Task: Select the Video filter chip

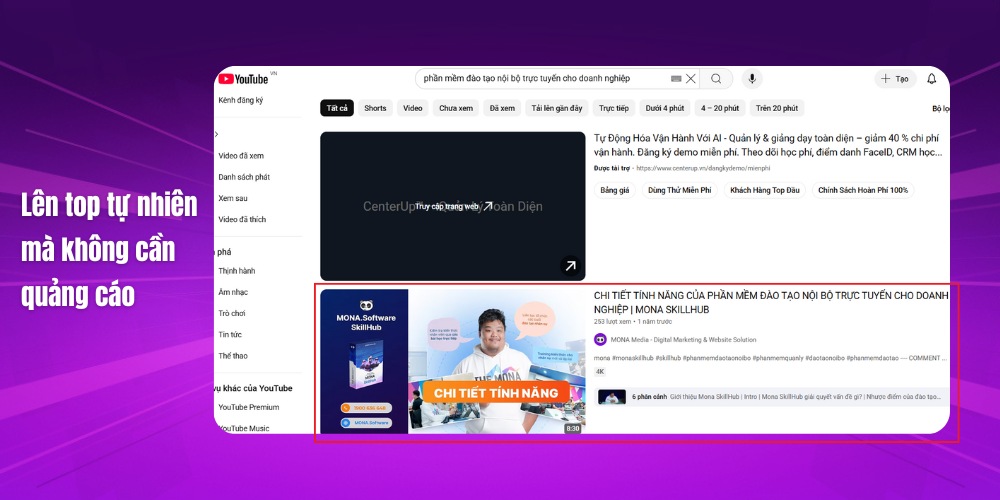Action: pyautogui.click(x=413, y=108)
